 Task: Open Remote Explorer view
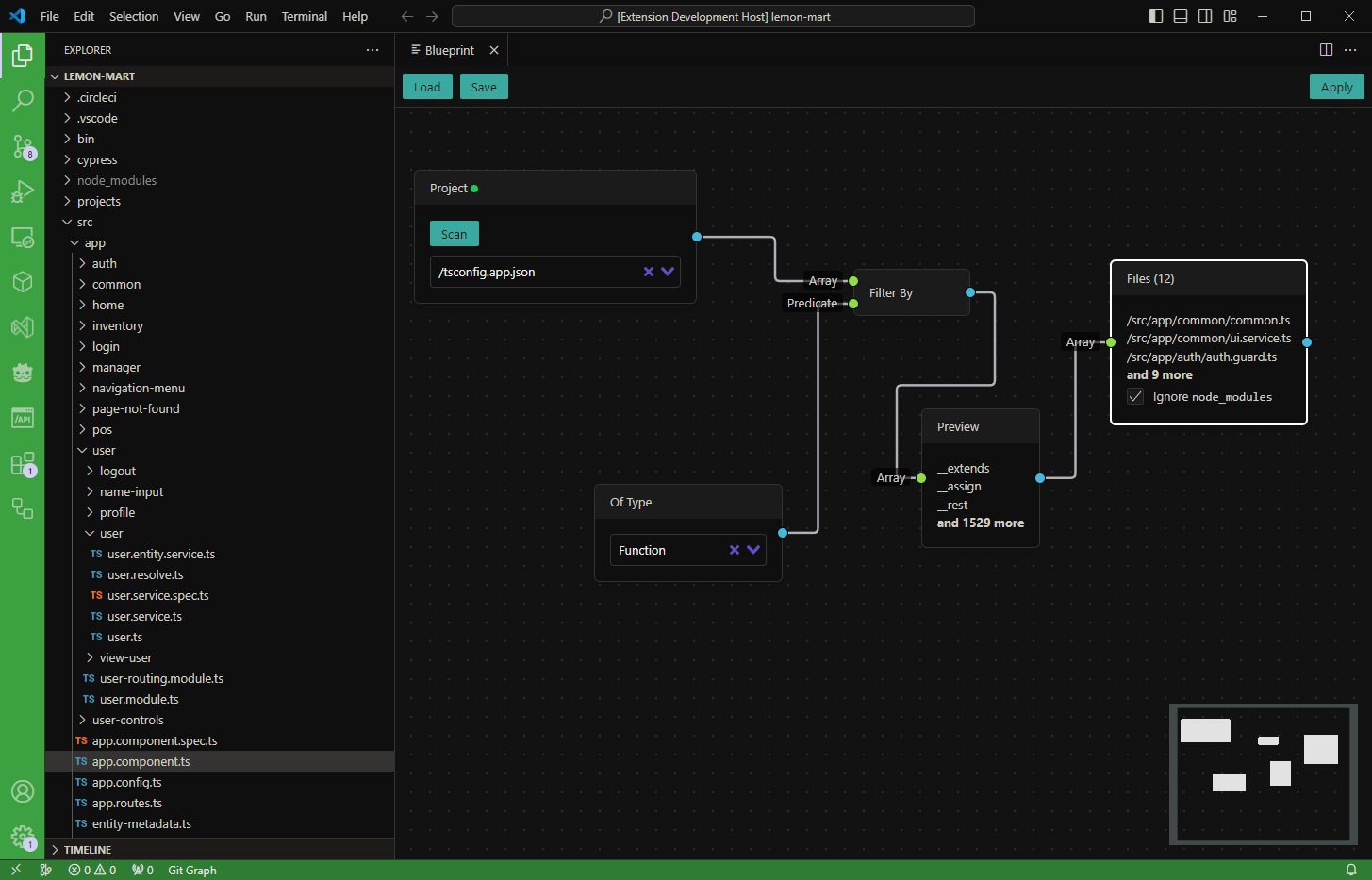click(x=23, y=237)
